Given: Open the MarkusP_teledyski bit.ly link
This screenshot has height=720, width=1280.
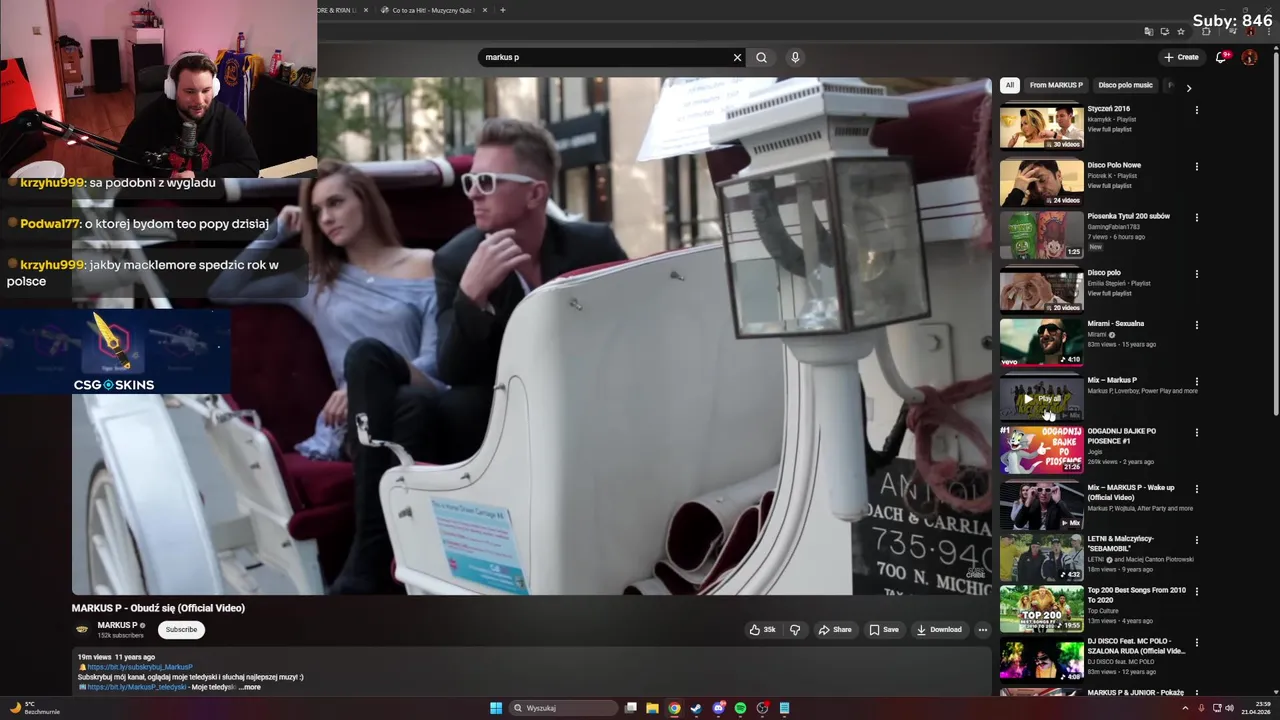Looking at the screenshot, I should [137, 687].
